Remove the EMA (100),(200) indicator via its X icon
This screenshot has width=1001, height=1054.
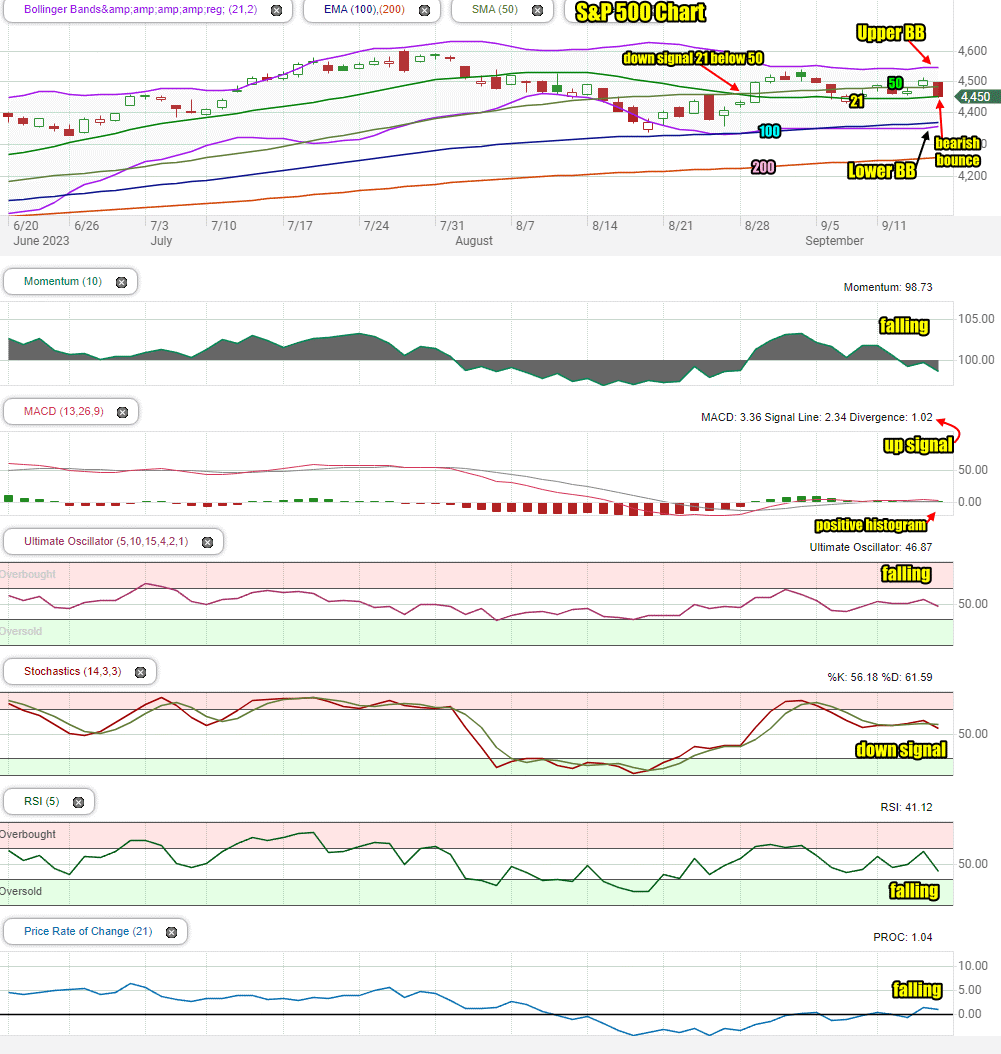click(x=424, y=10)
